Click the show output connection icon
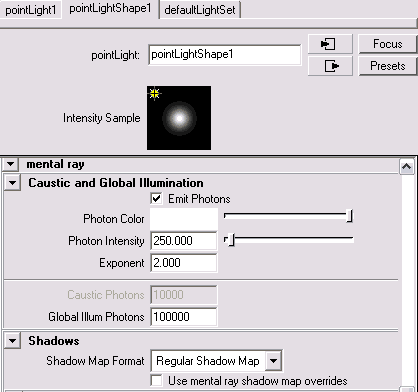Image resolution: width=418 pixels, height=392 pixels. click(x=330, y=66)
